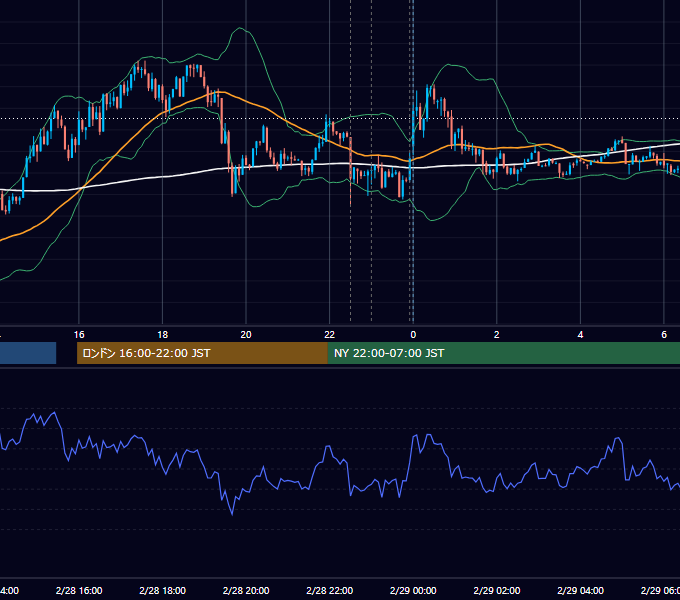Click the hour label 0 on the price chart axis
680x600 pixels.
(x=413, y=335)
